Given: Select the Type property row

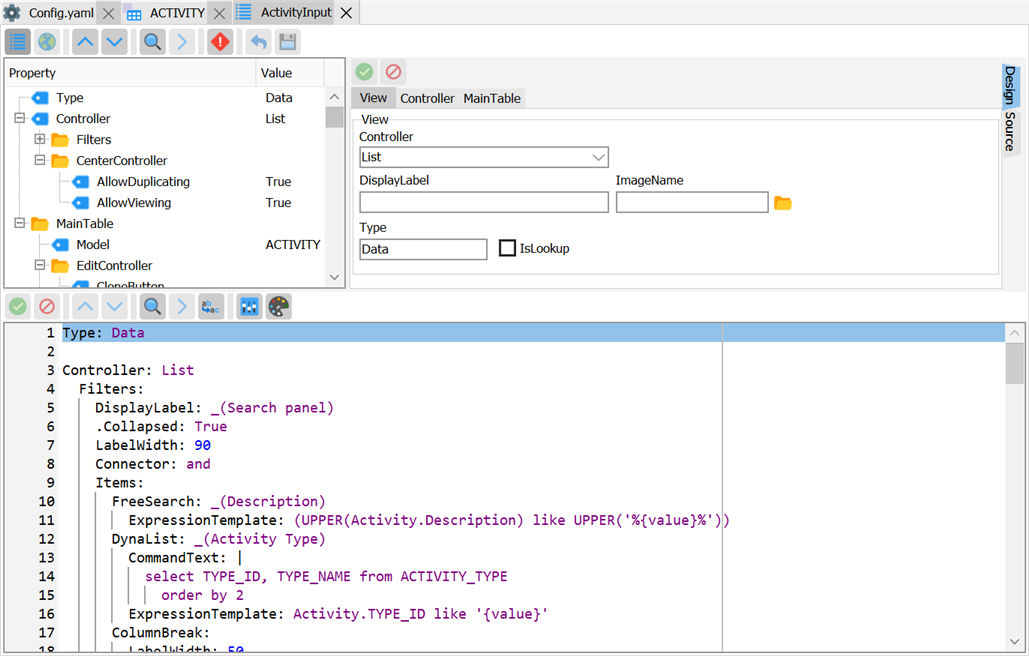Looking at the screenshot, I should (x=165, y=98).
